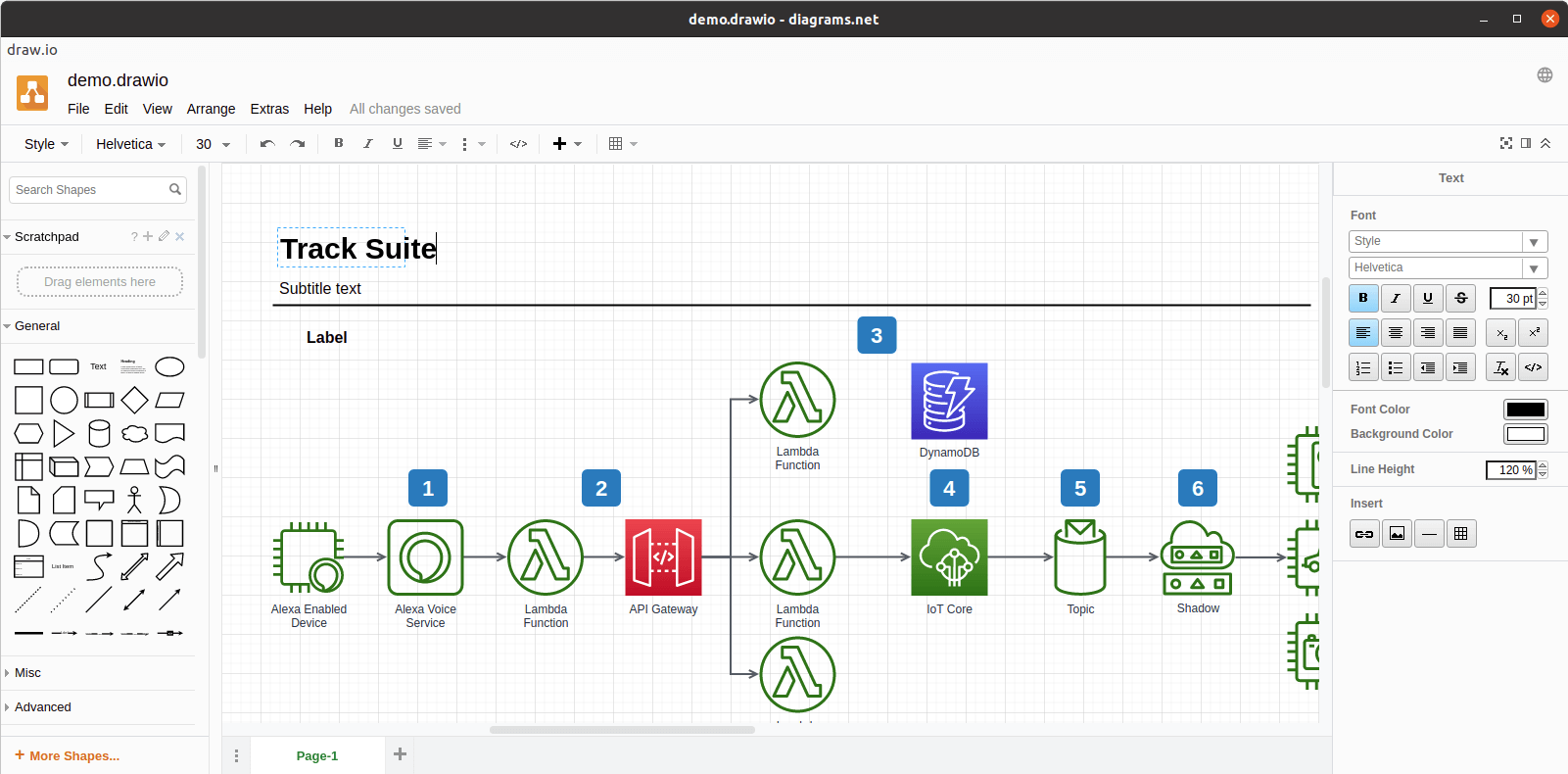Close the scratchpad with the x icon
Image resolution: width=1568 pixels, height=774 pixels.
179,236
